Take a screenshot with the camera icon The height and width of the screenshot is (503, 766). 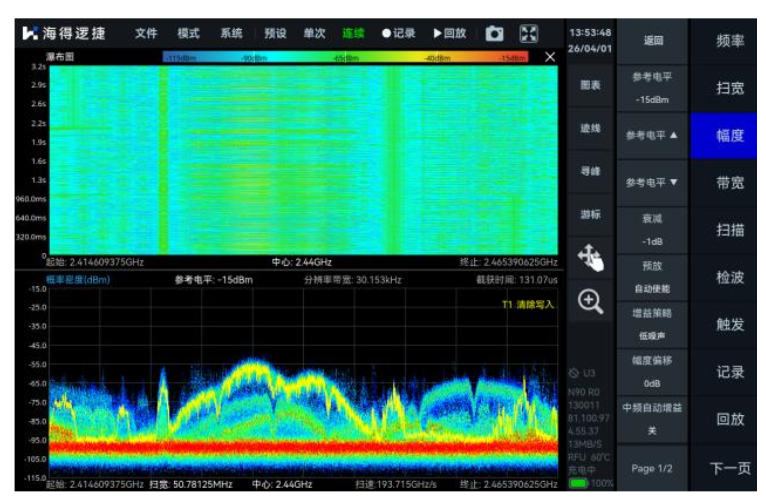[494, 33]
